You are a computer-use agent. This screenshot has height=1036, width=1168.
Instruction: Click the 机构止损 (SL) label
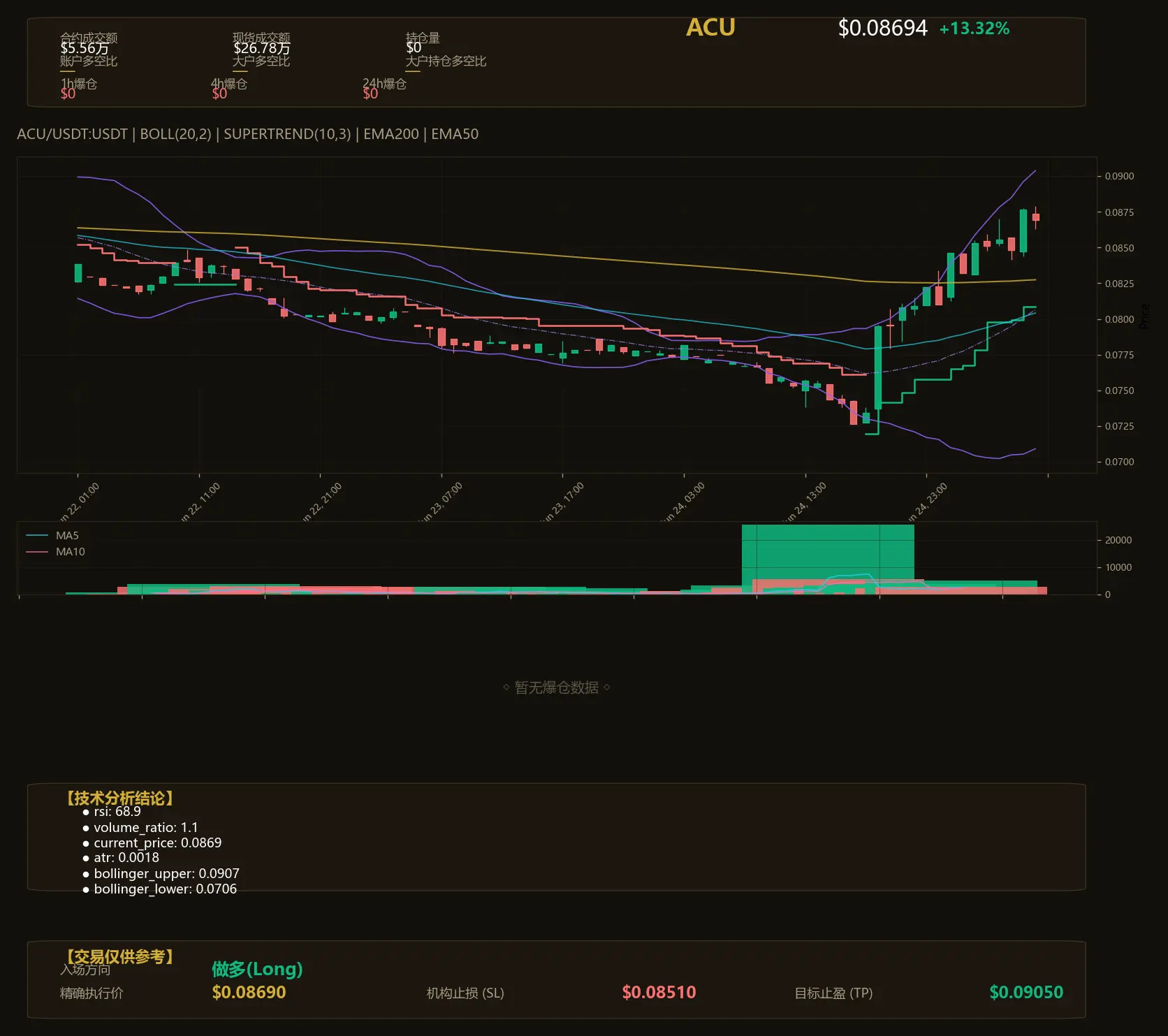click(x=465, y=993)
